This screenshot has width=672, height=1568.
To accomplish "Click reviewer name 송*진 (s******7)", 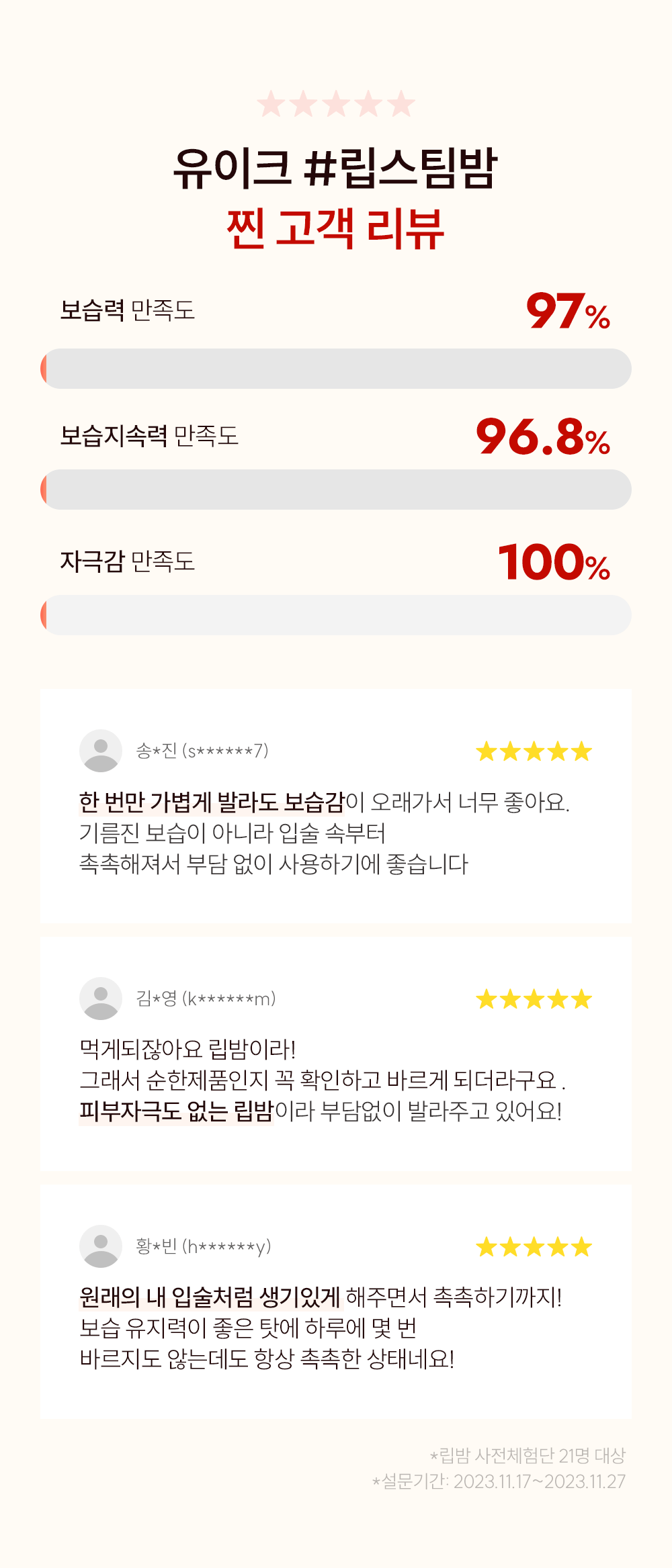I will pyautogui.click(x=202, y=750).
